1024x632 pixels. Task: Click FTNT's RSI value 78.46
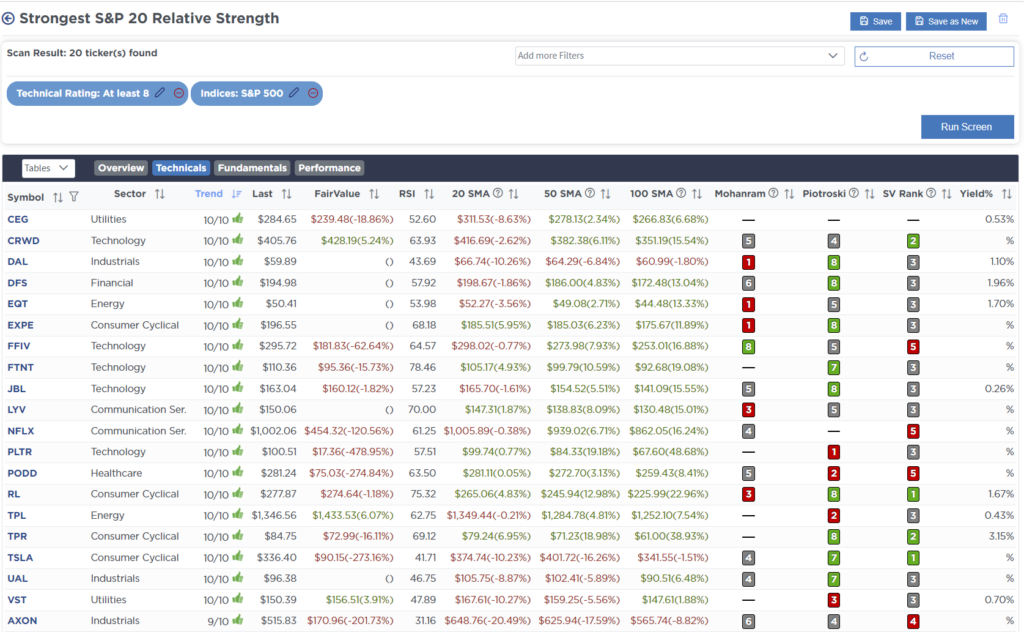[x=423, y=368]
